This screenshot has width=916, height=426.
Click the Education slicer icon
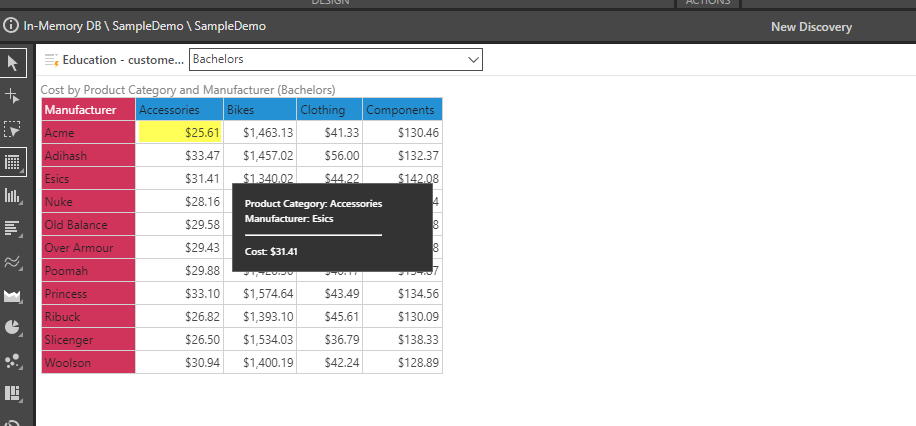(x=51, y=60)
